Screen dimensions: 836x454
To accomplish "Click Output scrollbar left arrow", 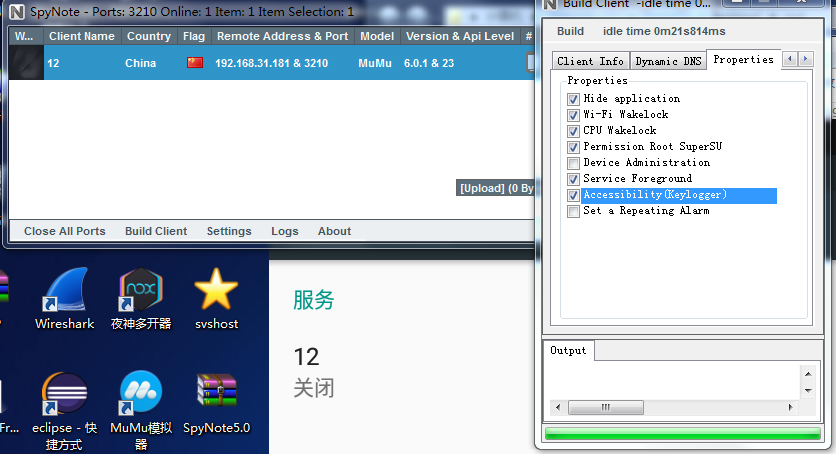I will point(558,408).
